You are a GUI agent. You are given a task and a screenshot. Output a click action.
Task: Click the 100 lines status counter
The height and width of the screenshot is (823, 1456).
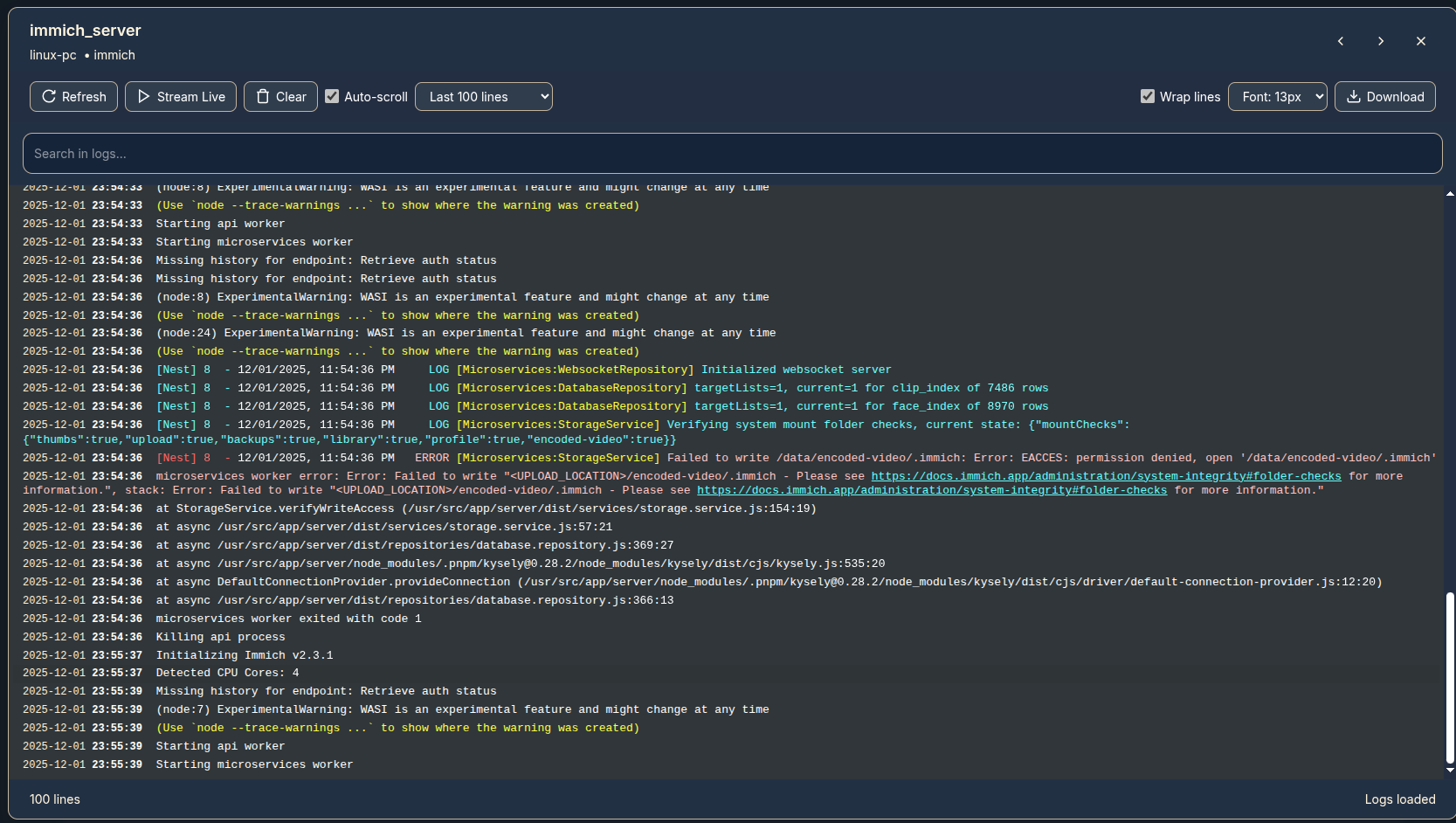(x=54, y=799)
